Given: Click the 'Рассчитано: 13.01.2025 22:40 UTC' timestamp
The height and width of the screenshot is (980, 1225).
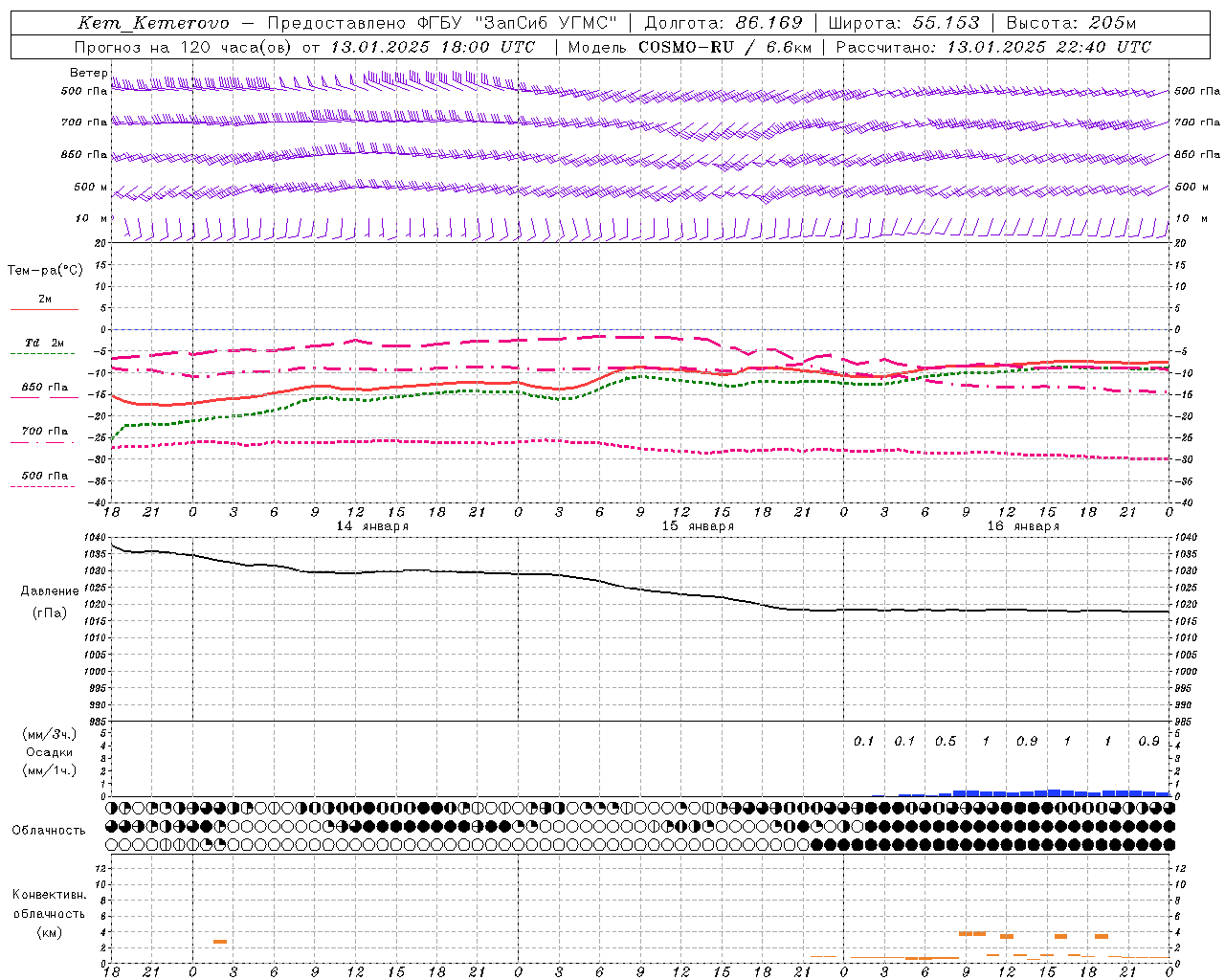Looking at the screenshot, I should [x=992, y=47].
